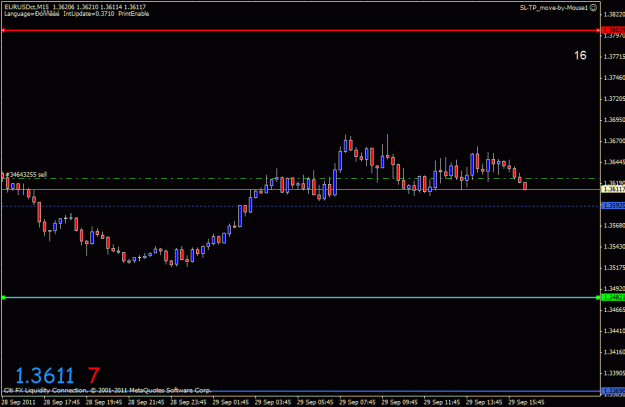Click the 1.37205 price scale label
625x407 pixels.
click(x=614, y=98)
